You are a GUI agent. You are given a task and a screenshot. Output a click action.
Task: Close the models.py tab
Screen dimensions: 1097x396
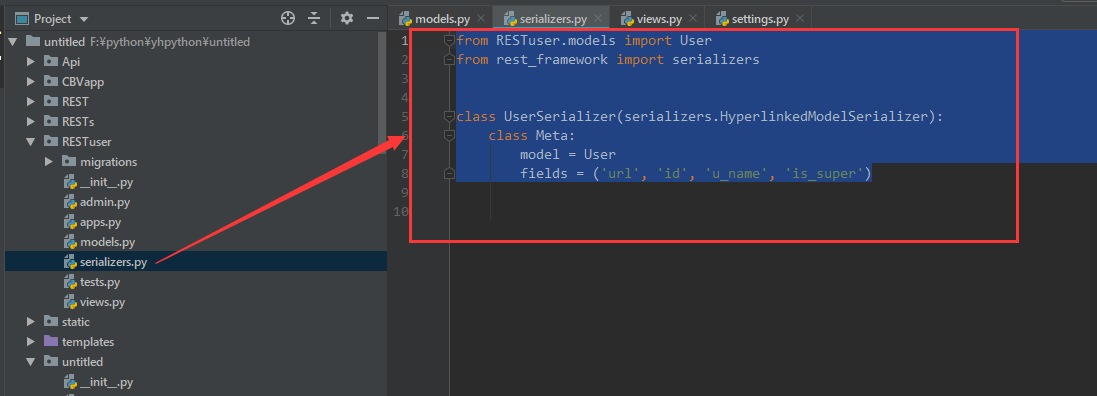[x=481, y=19]
